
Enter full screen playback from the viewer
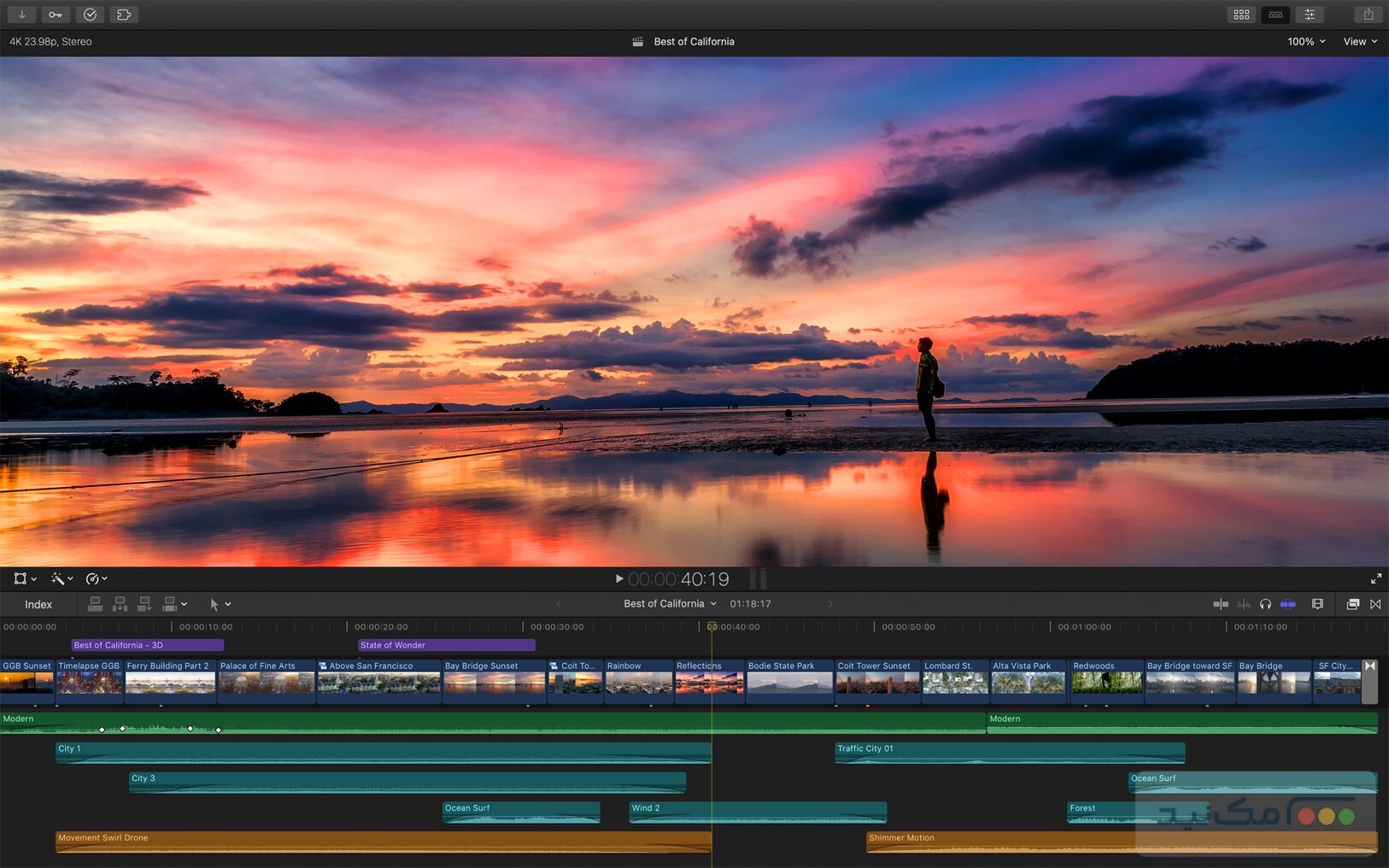tap(1377, 578)
